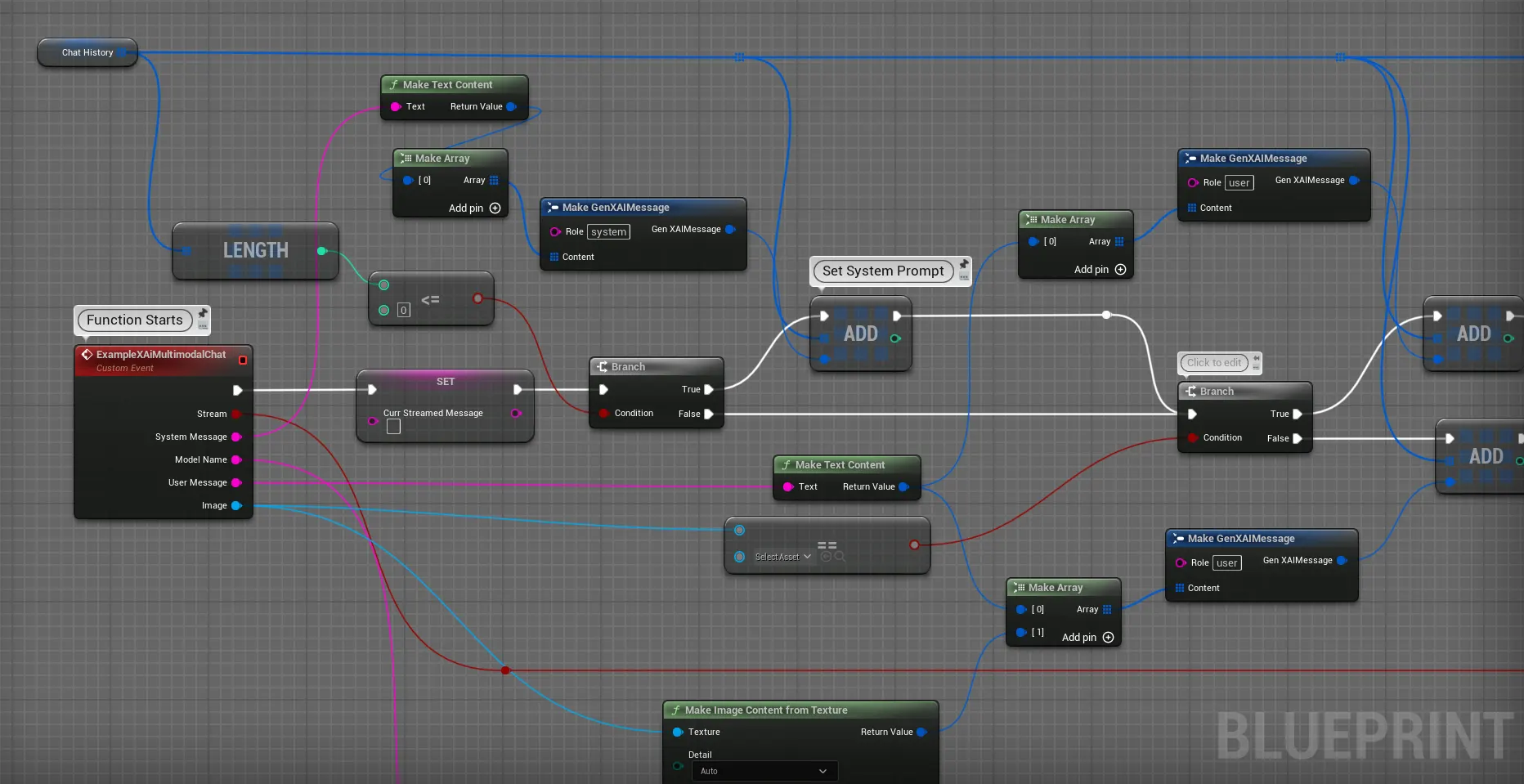The width and height of the screenshot is (1524, 784).
Task: Click the LENGTH node green output pin
Action: [322, 251]
